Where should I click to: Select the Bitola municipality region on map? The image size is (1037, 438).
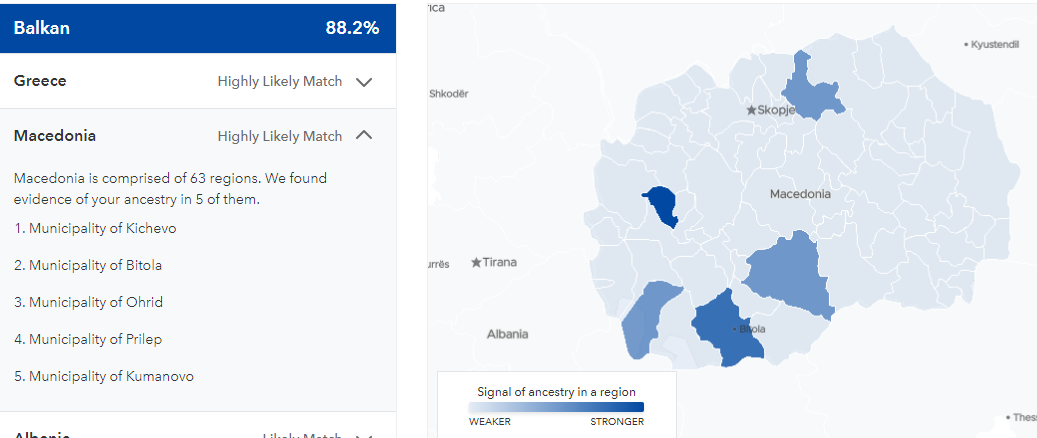tap(727, 328)
